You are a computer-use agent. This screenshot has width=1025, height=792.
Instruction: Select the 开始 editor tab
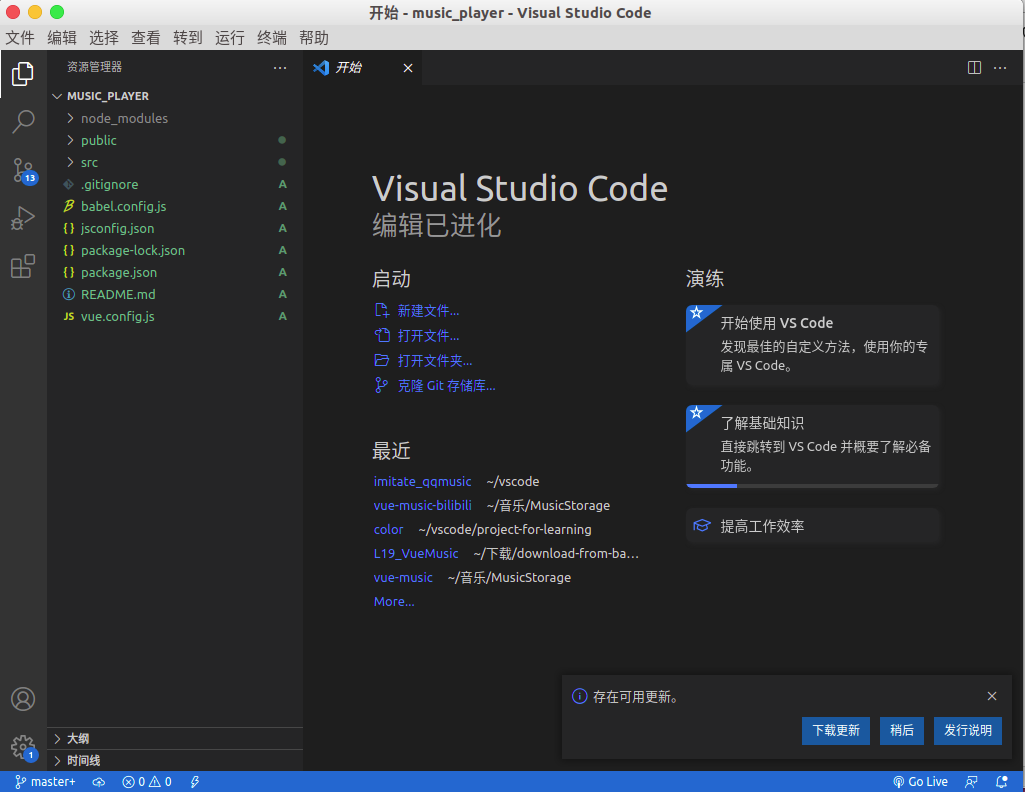point(363,68)
